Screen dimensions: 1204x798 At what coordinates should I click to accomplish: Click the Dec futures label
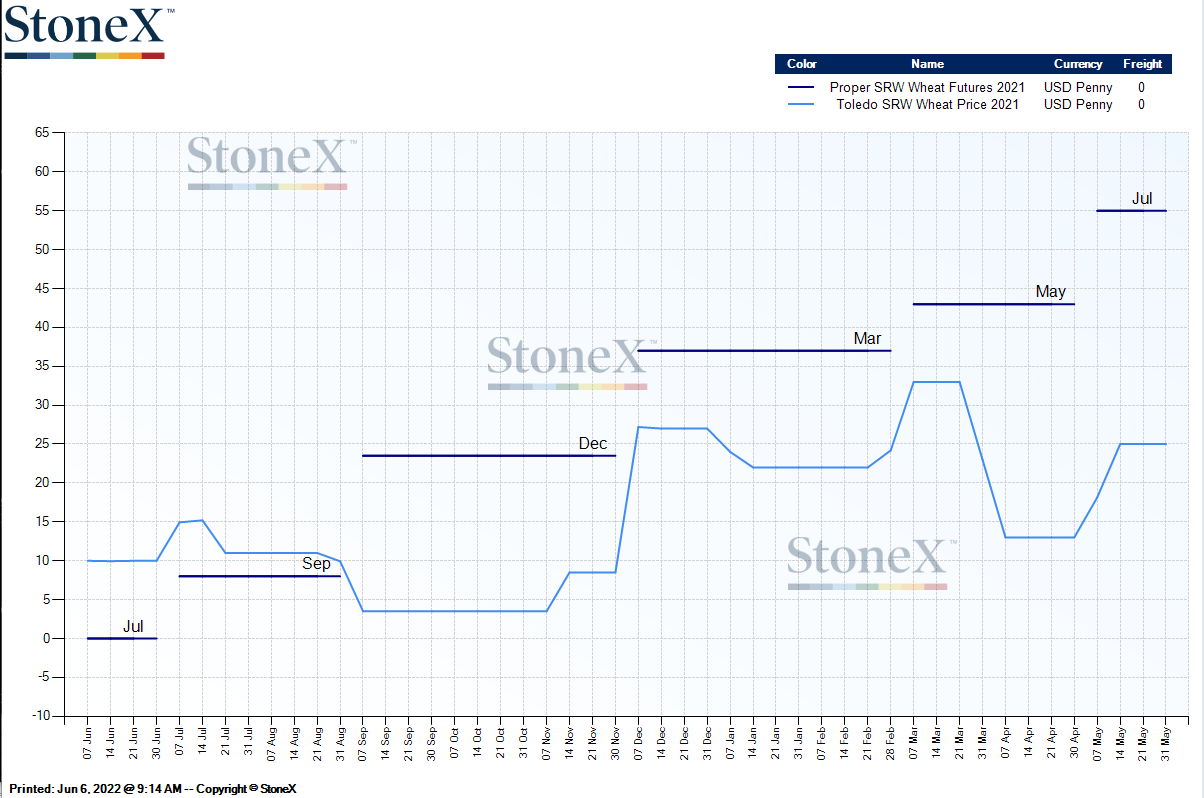point(593,444)
